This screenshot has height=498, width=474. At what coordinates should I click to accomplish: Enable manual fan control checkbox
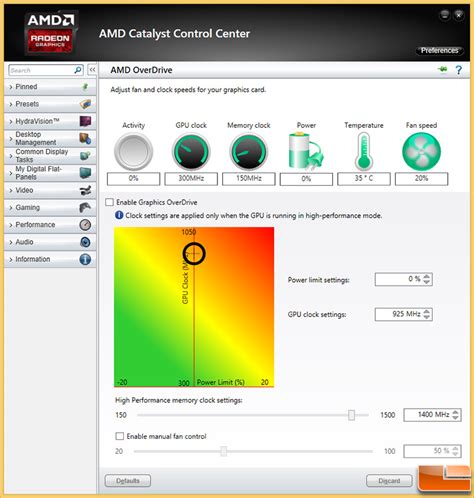pyautogui.click(x=120, y=436)
